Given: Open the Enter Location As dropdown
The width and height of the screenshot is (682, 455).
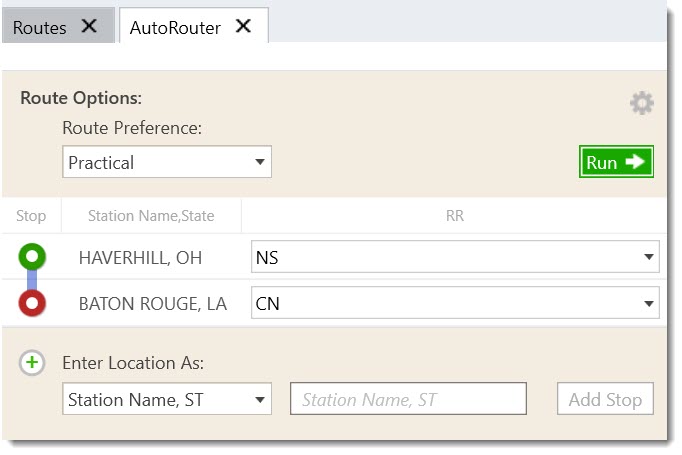Looking at the screenshot, I should click(167, 400).
